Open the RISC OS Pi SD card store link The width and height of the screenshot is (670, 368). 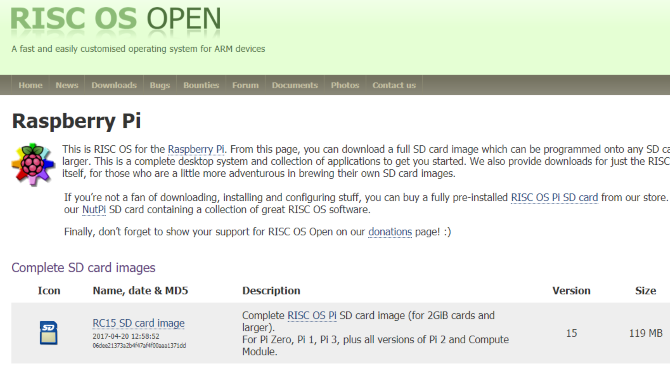(555, 197)
